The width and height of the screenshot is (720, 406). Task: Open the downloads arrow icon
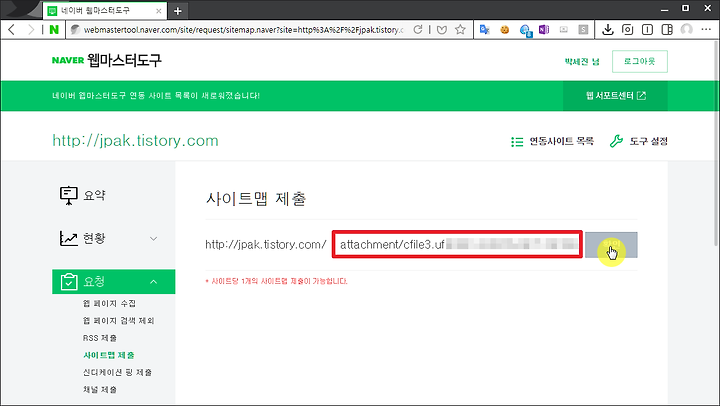click(608, 30)
